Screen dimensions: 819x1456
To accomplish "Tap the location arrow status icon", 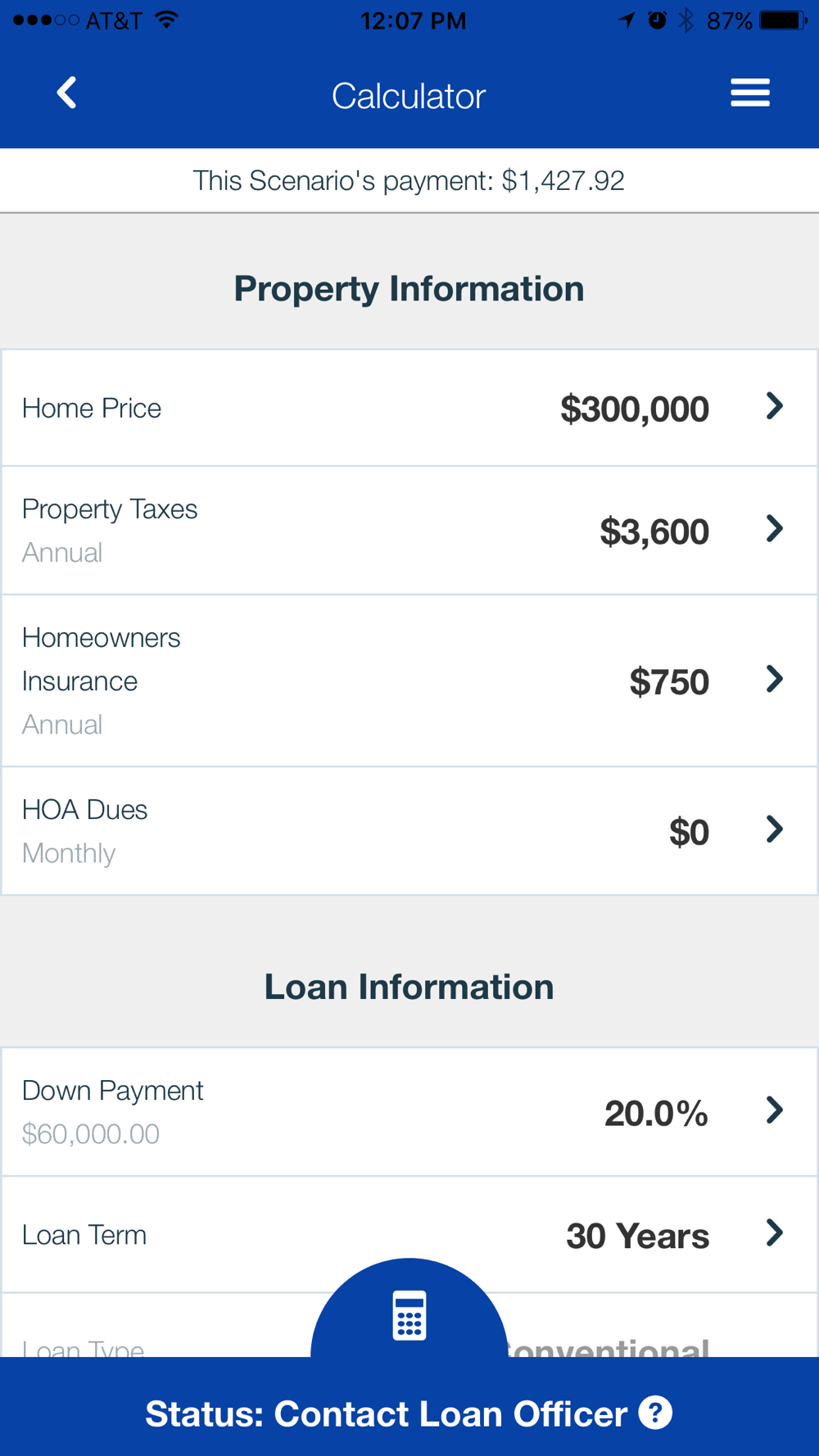I will pos(627,20).
